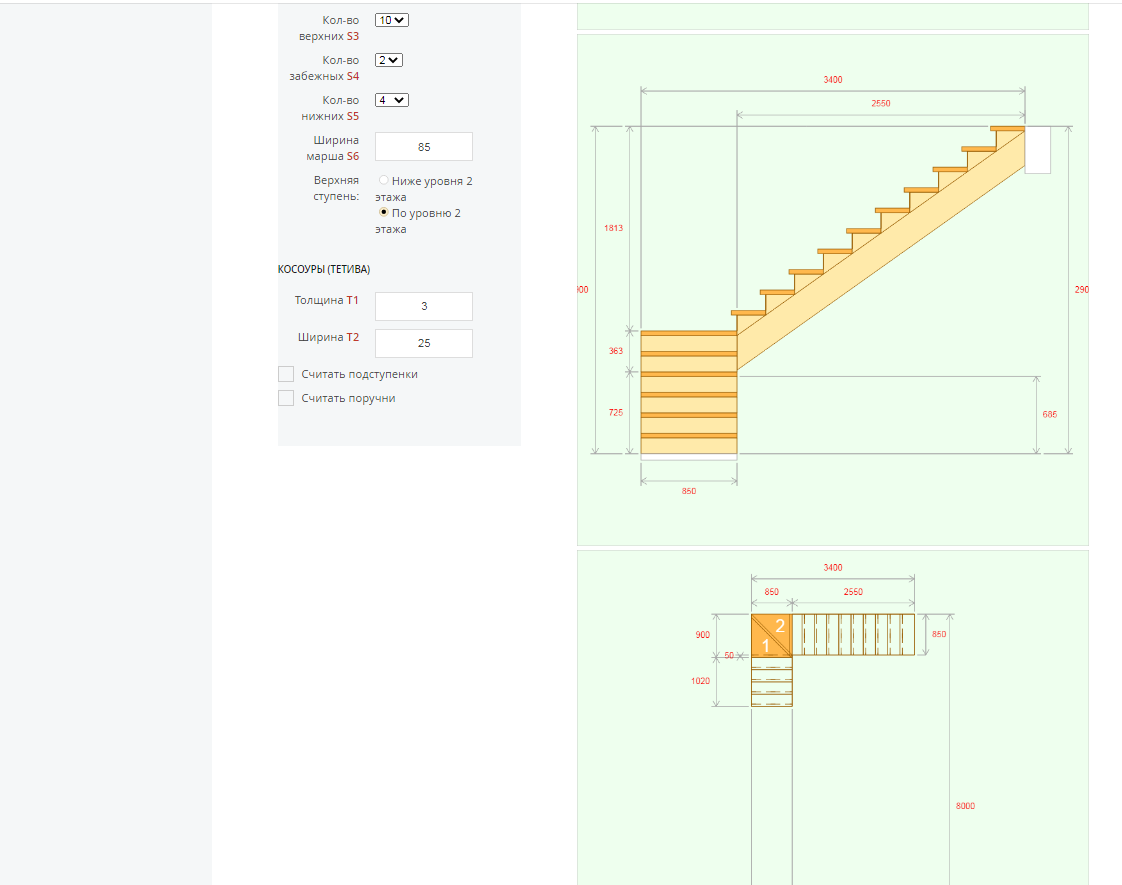The width and height of the screenshot is (1122, 885).
Task: Click the 850 width dimension below side view
Action: click(x=688, y=492)
